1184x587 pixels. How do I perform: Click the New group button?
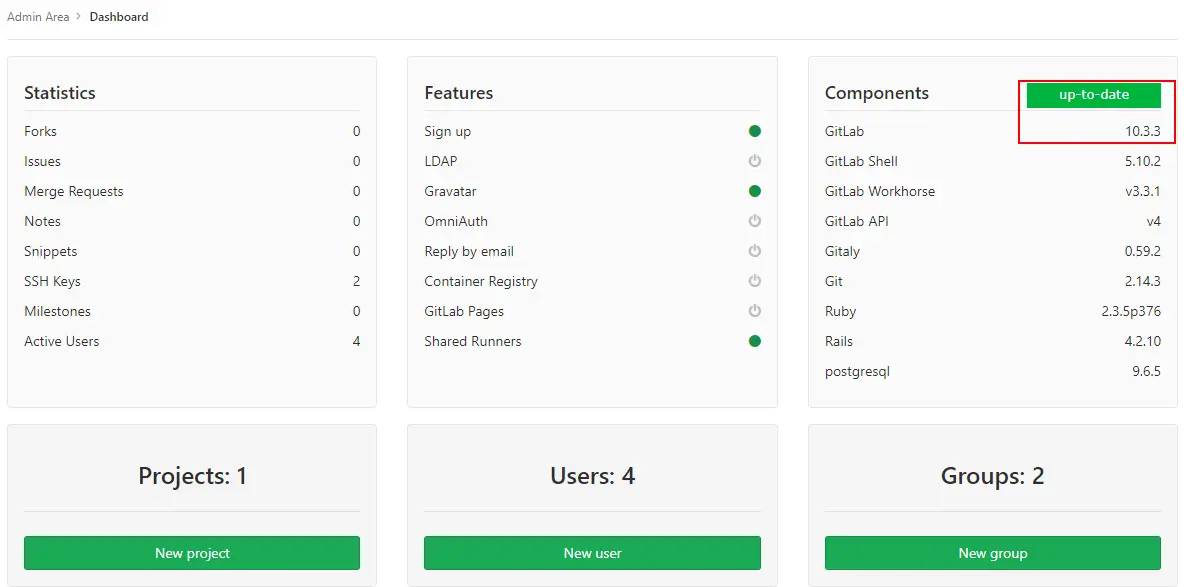(x=992, y=553)
